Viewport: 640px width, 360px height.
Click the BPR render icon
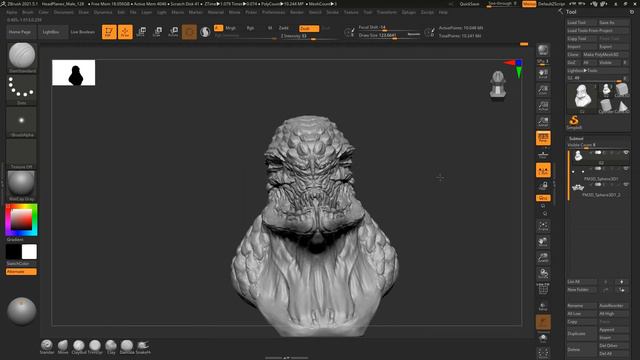point(543,51)
